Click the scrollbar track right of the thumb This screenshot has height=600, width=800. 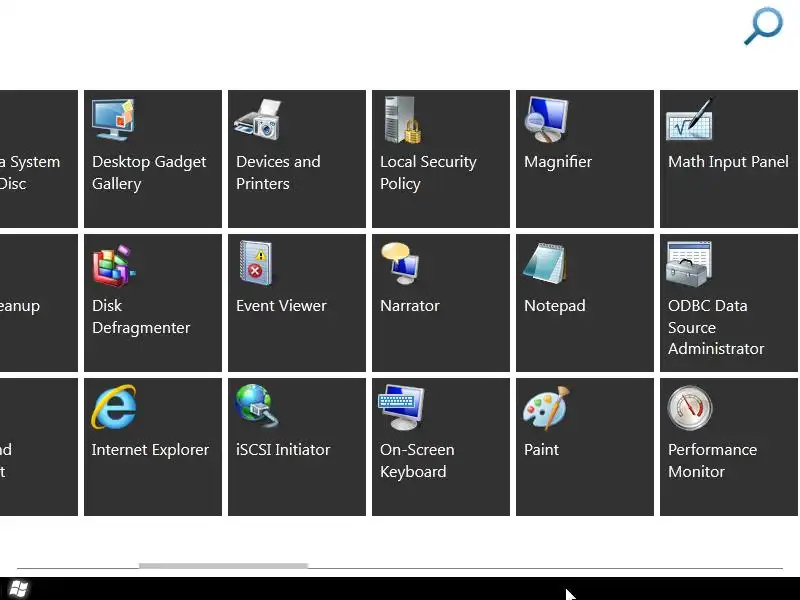point(545,566)
